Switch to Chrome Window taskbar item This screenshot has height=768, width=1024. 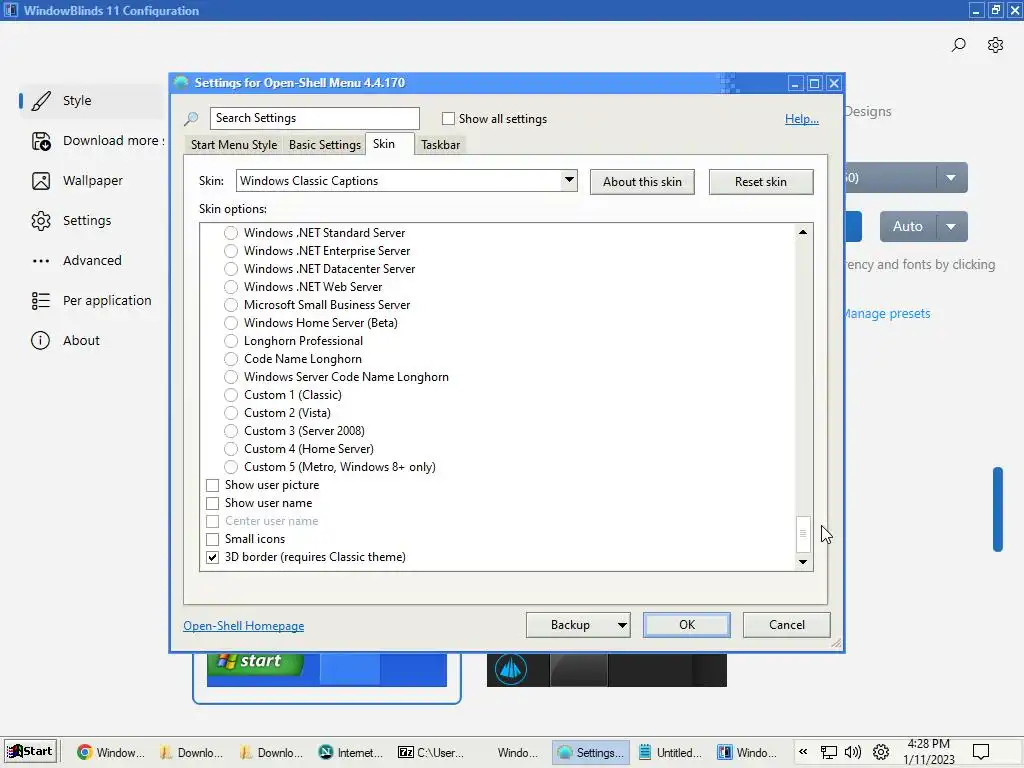point(110,752)
